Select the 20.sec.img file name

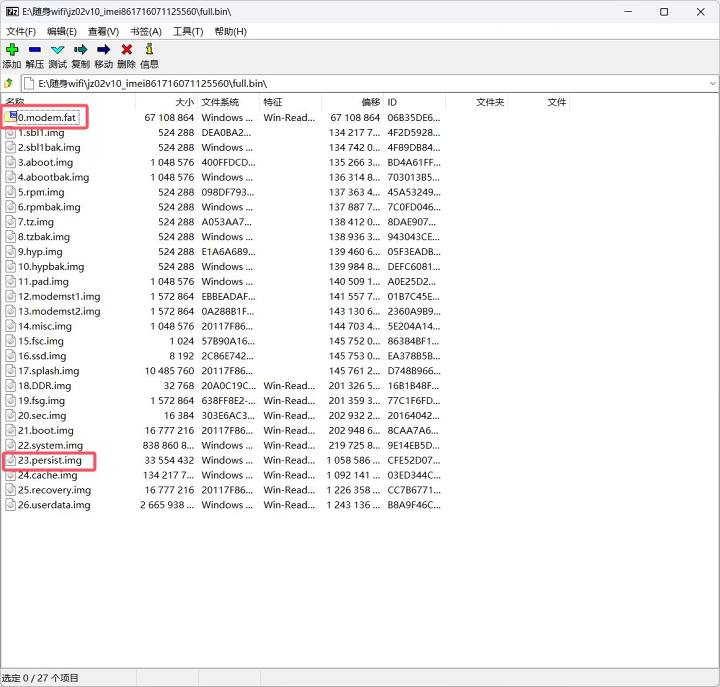42,416
